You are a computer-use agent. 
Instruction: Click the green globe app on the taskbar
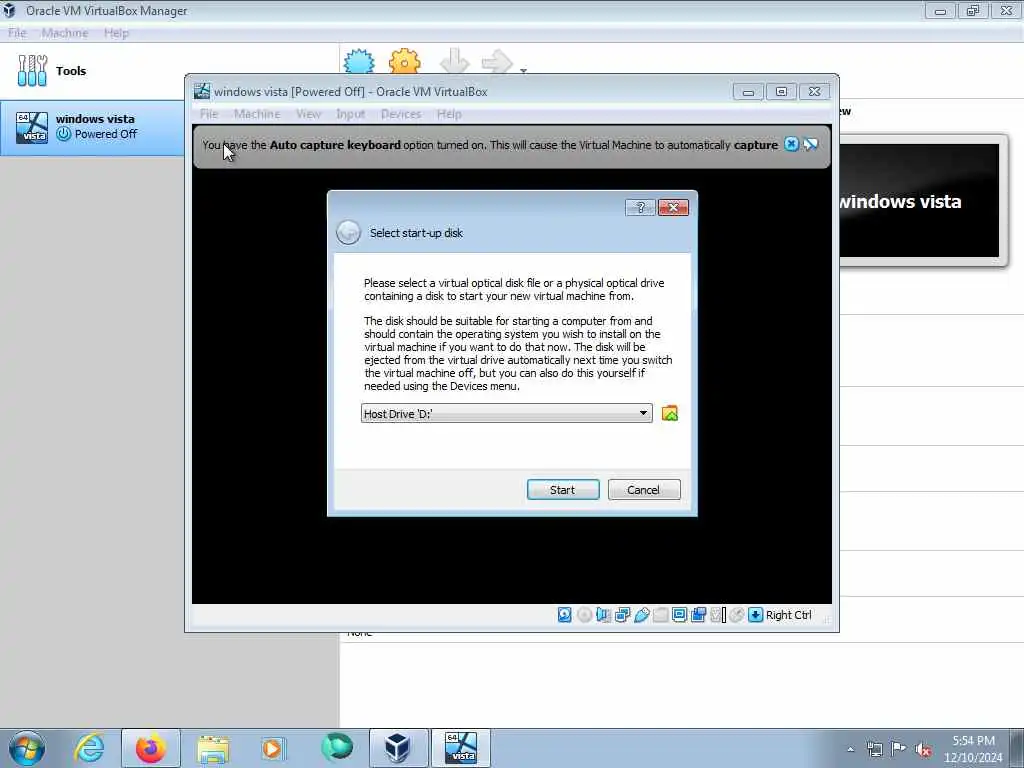coord(337,748)
